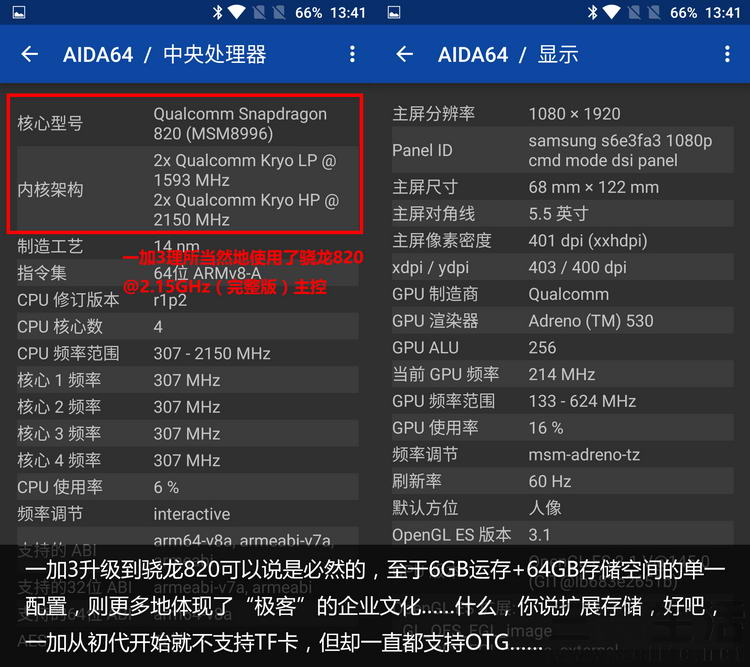Screen dimensions: 750x667
Task: Select the 主屏像素密度 401 dpi row
Action: pos(562,240)
